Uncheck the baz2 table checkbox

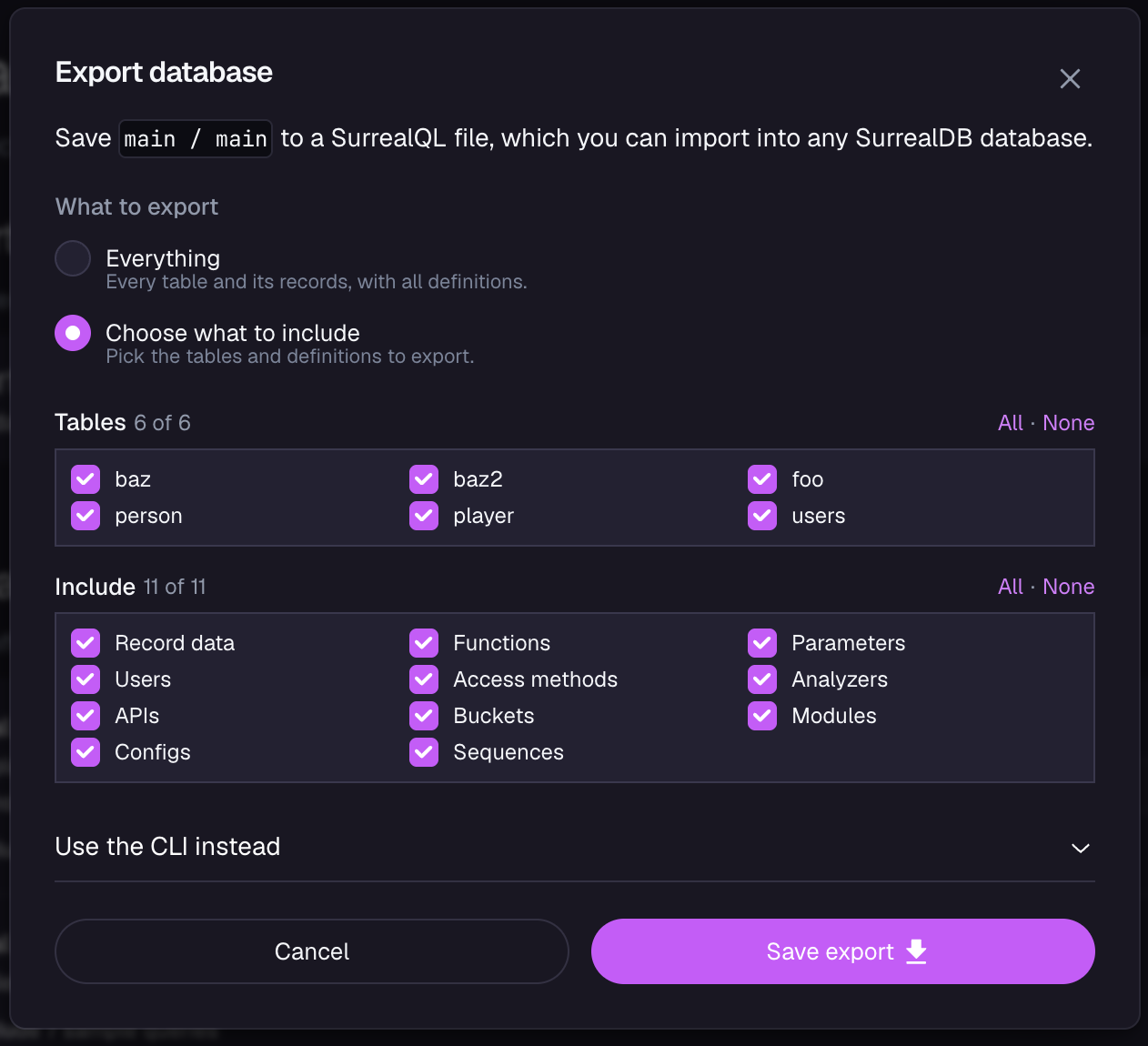(424, 479)
